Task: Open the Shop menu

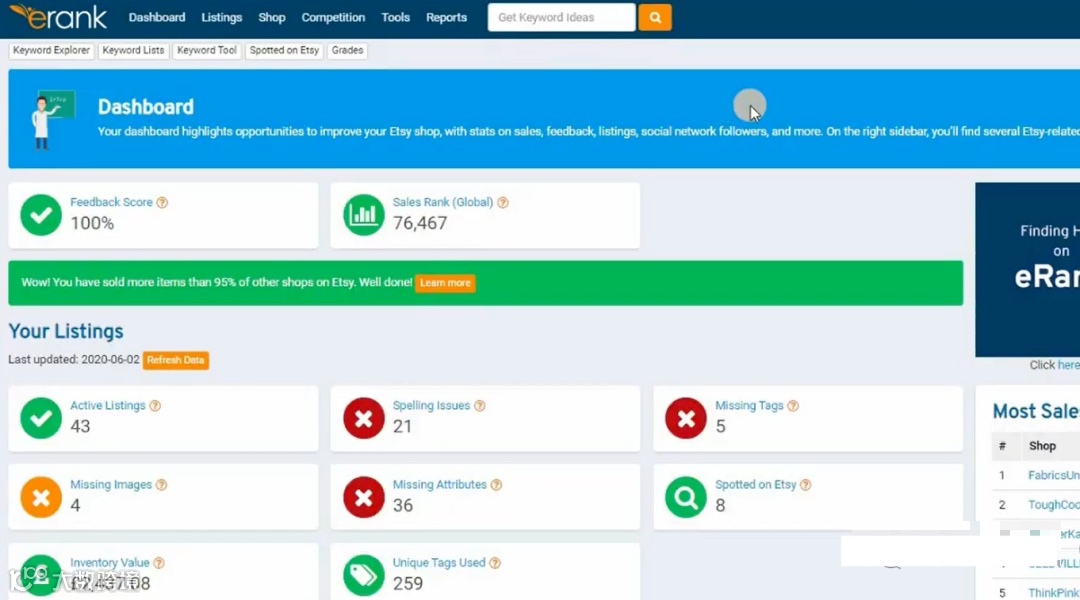Action: (x=271, y=17)
